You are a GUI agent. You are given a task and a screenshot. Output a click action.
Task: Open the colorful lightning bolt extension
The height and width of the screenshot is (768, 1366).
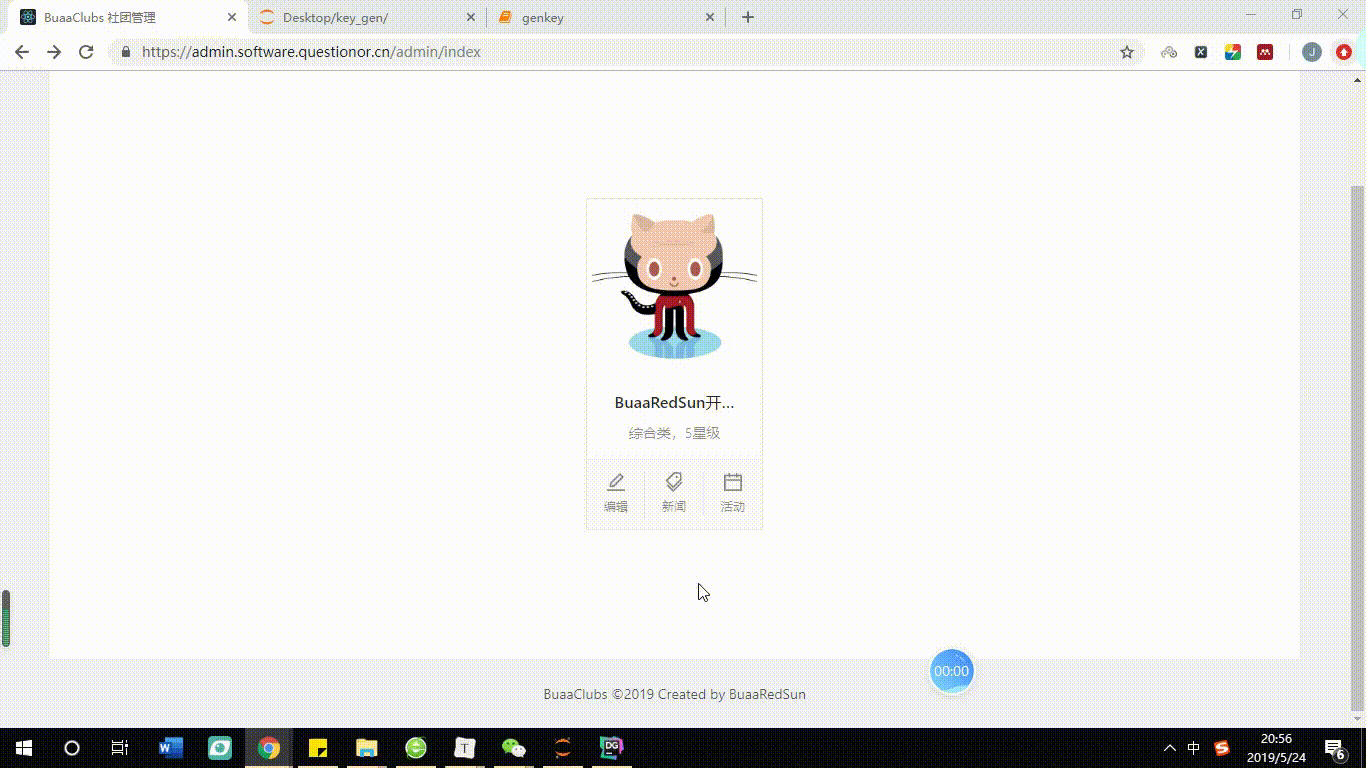click(1233, 52)
